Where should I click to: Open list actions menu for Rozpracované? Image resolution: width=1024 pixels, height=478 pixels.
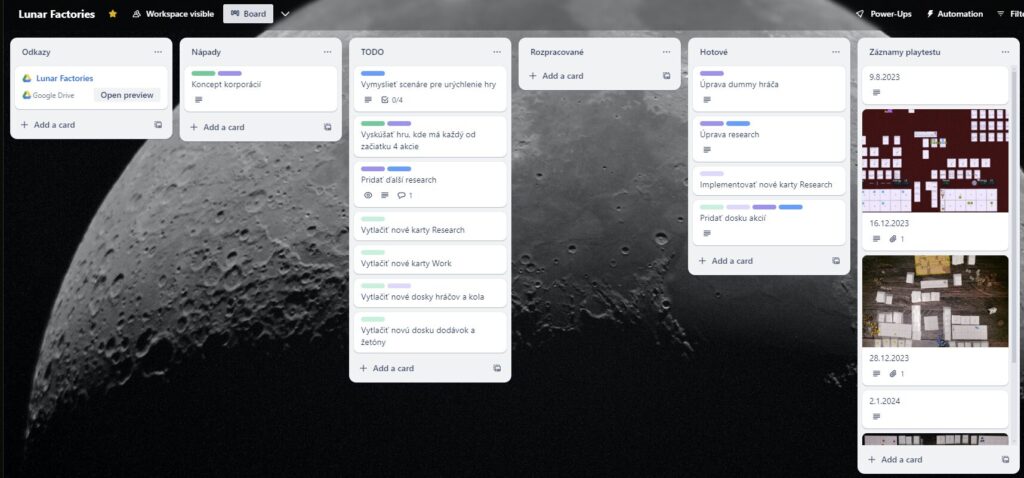[x=666, y=52]
